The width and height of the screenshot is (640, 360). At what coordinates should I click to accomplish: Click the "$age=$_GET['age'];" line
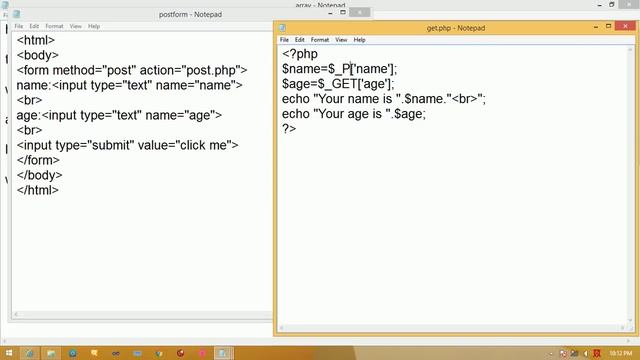tap(338, 84)
